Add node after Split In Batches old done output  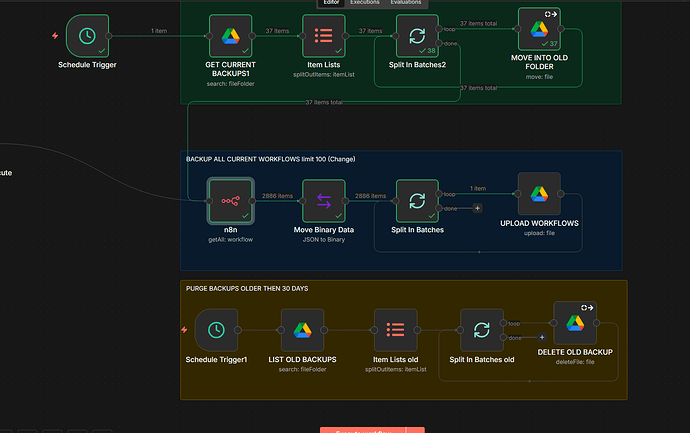coord(541,337)
